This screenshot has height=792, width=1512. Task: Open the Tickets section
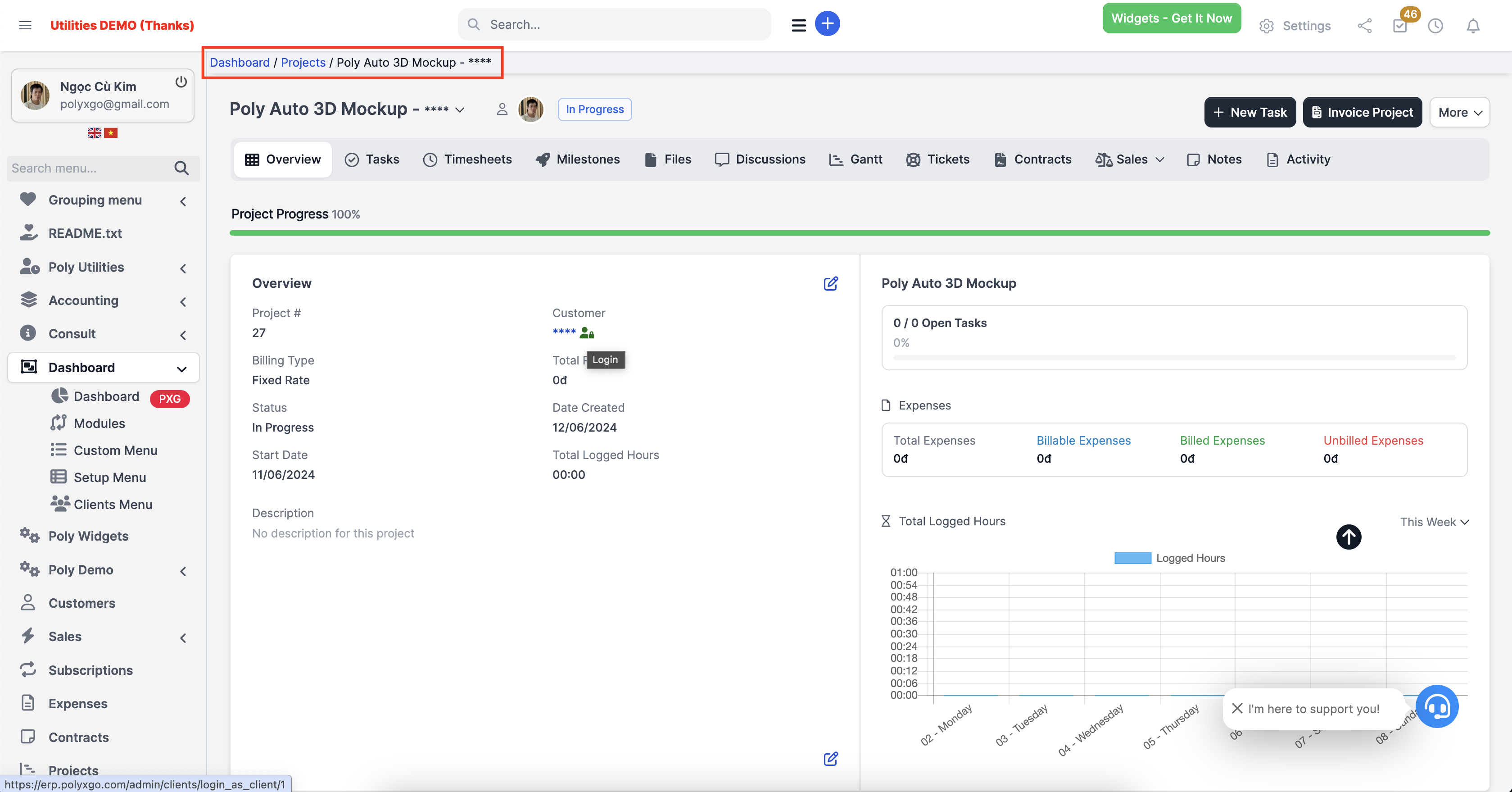pyautogui.click(x=937, y=159)
